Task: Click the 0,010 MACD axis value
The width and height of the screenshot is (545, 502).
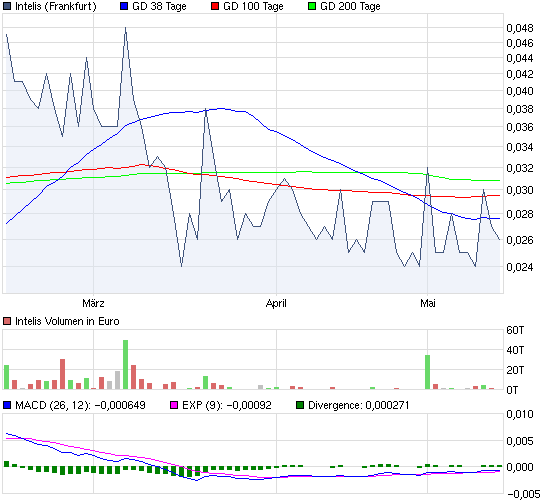Action: pyautogui.click(x=520, y=414)
